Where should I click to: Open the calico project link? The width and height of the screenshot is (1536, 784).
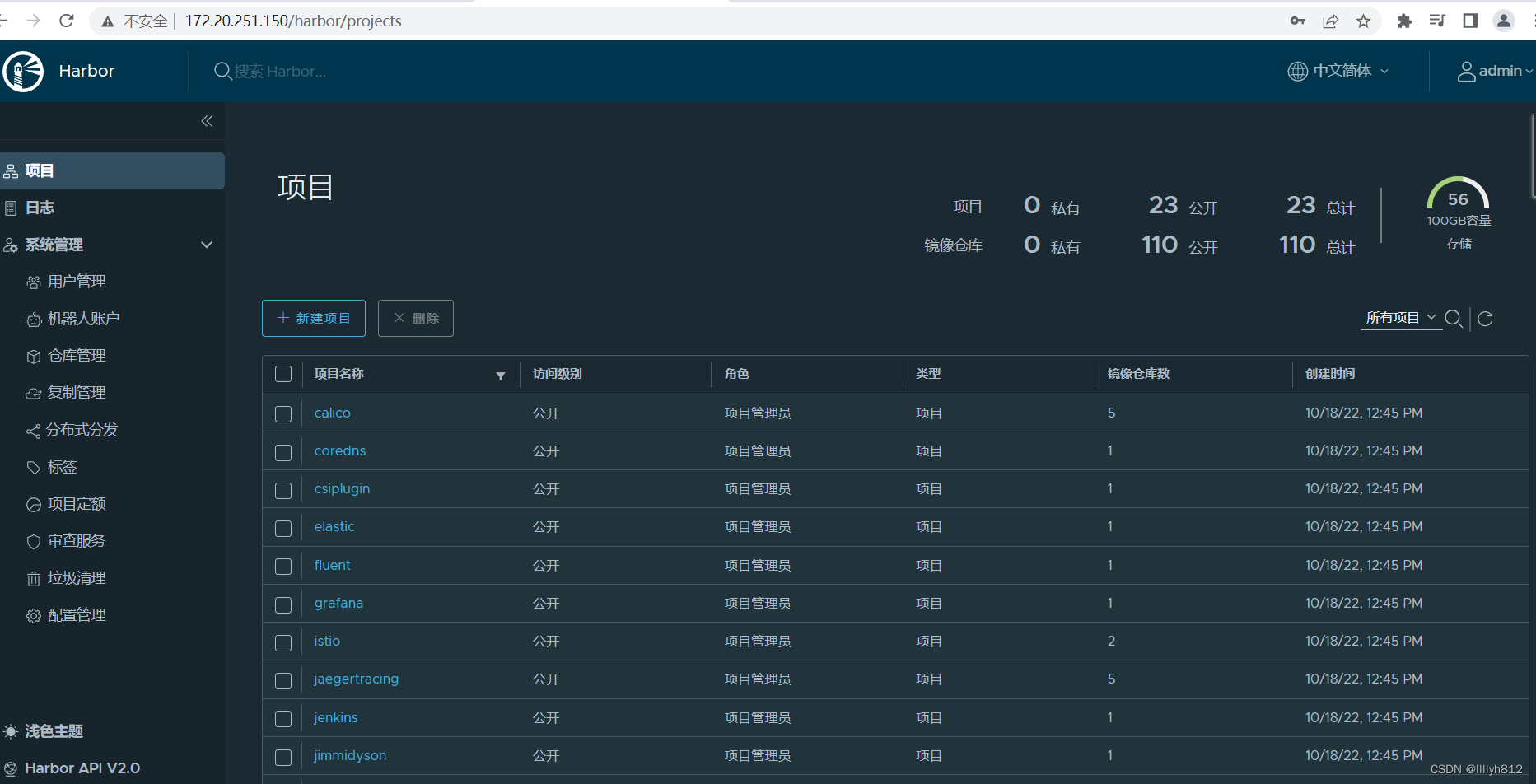click(x=332, y=413)
